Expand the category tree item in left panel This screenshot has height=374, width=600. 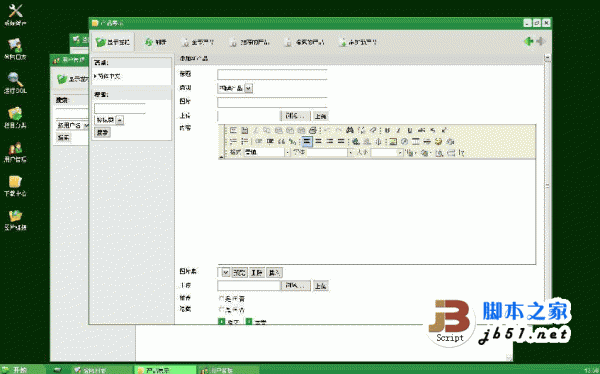(95, 77)
